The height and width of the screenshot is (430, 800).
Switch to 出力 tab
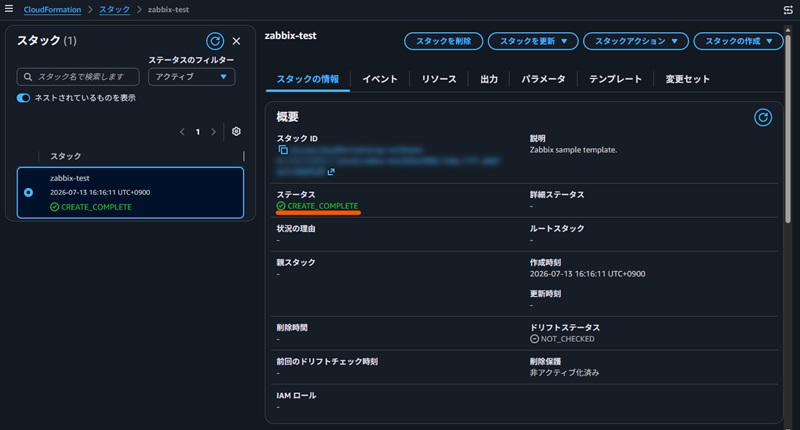tap(489, 79)
